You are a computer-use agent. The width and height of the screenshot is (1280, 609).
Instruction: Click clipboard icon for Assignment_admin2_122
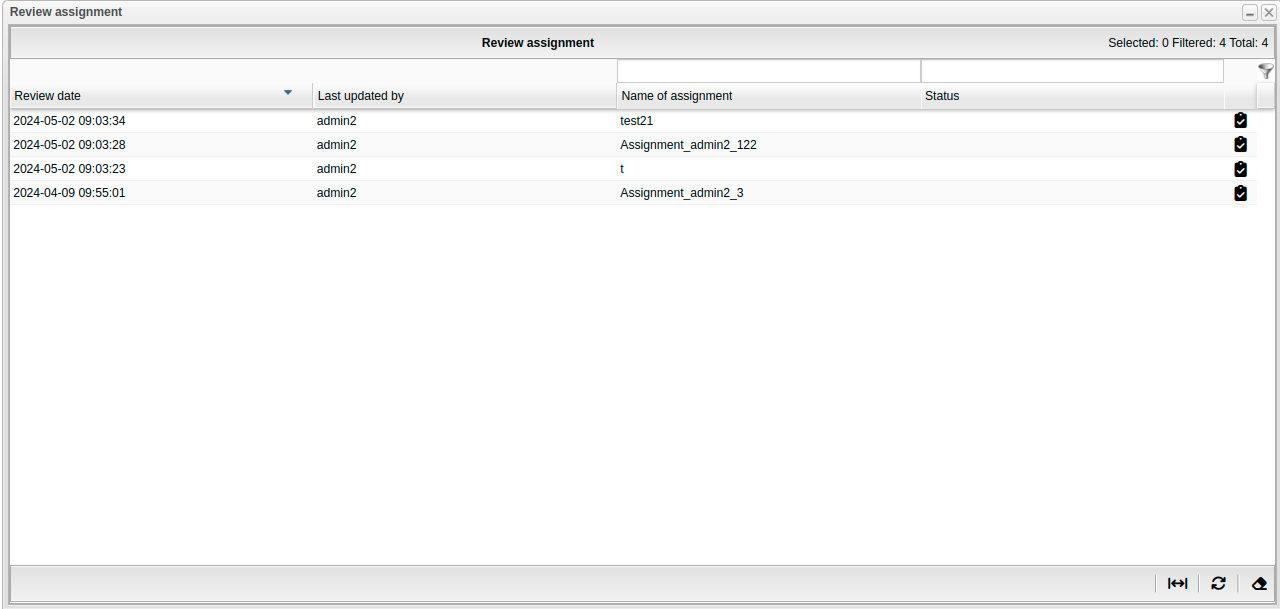(1240, 145)
